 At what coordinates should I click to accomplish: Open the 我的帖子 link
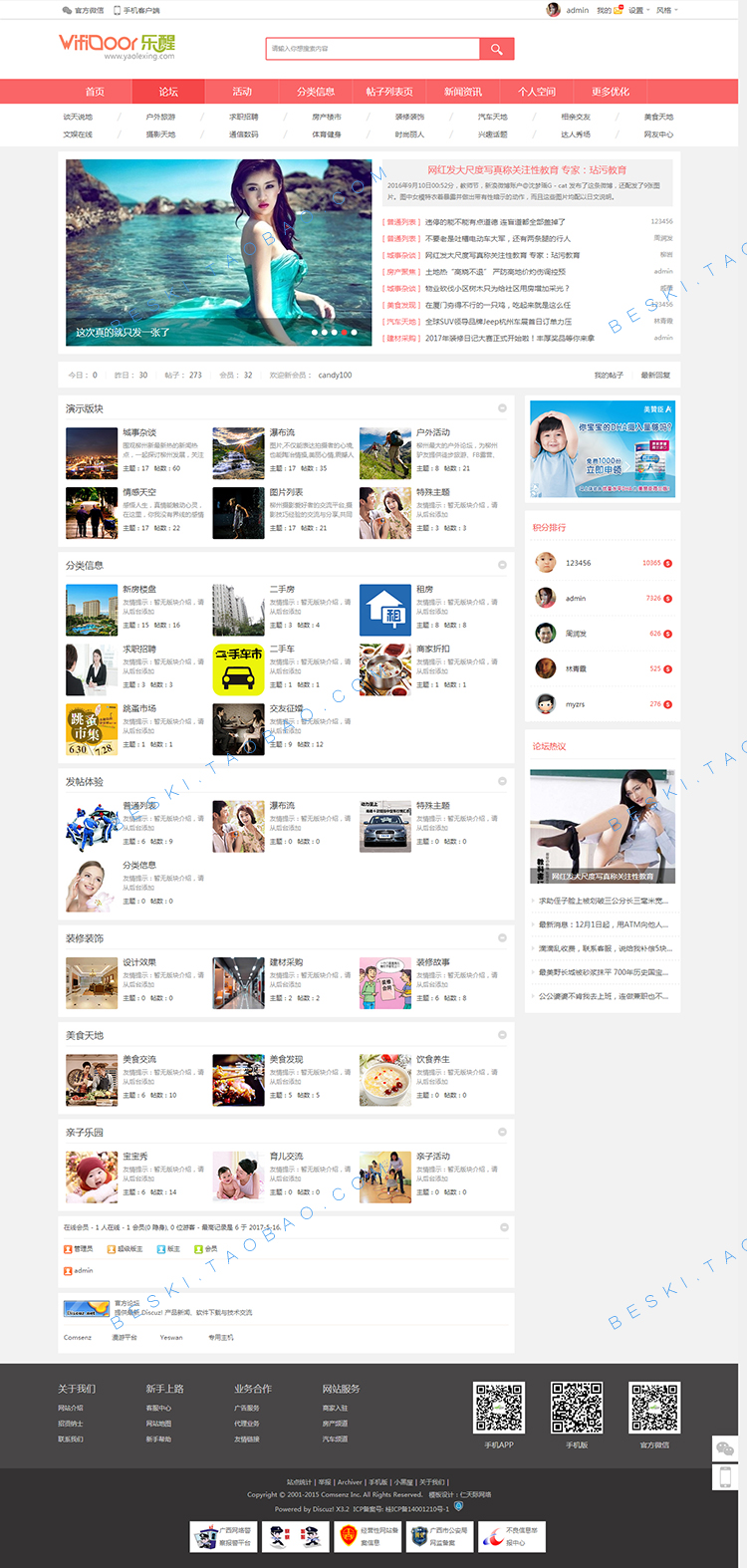[609, 376]
